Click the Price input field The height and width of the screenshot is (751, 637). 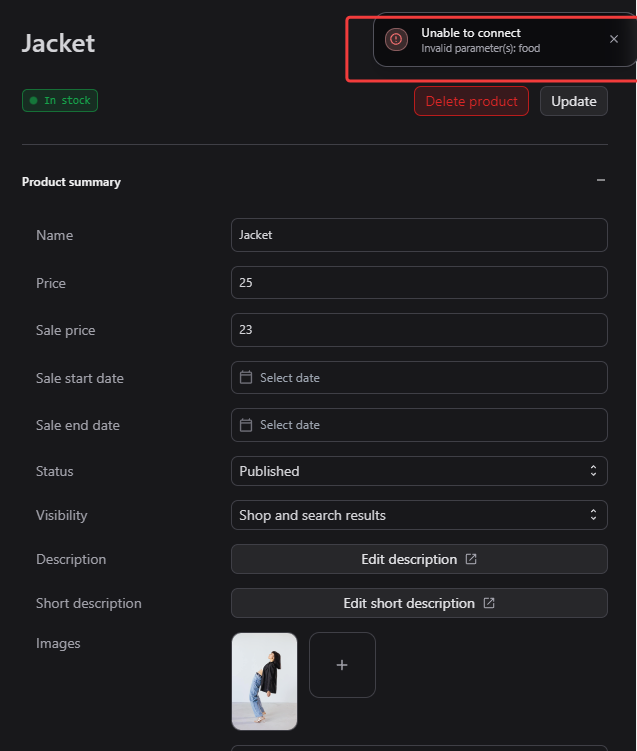coord(419,283)
